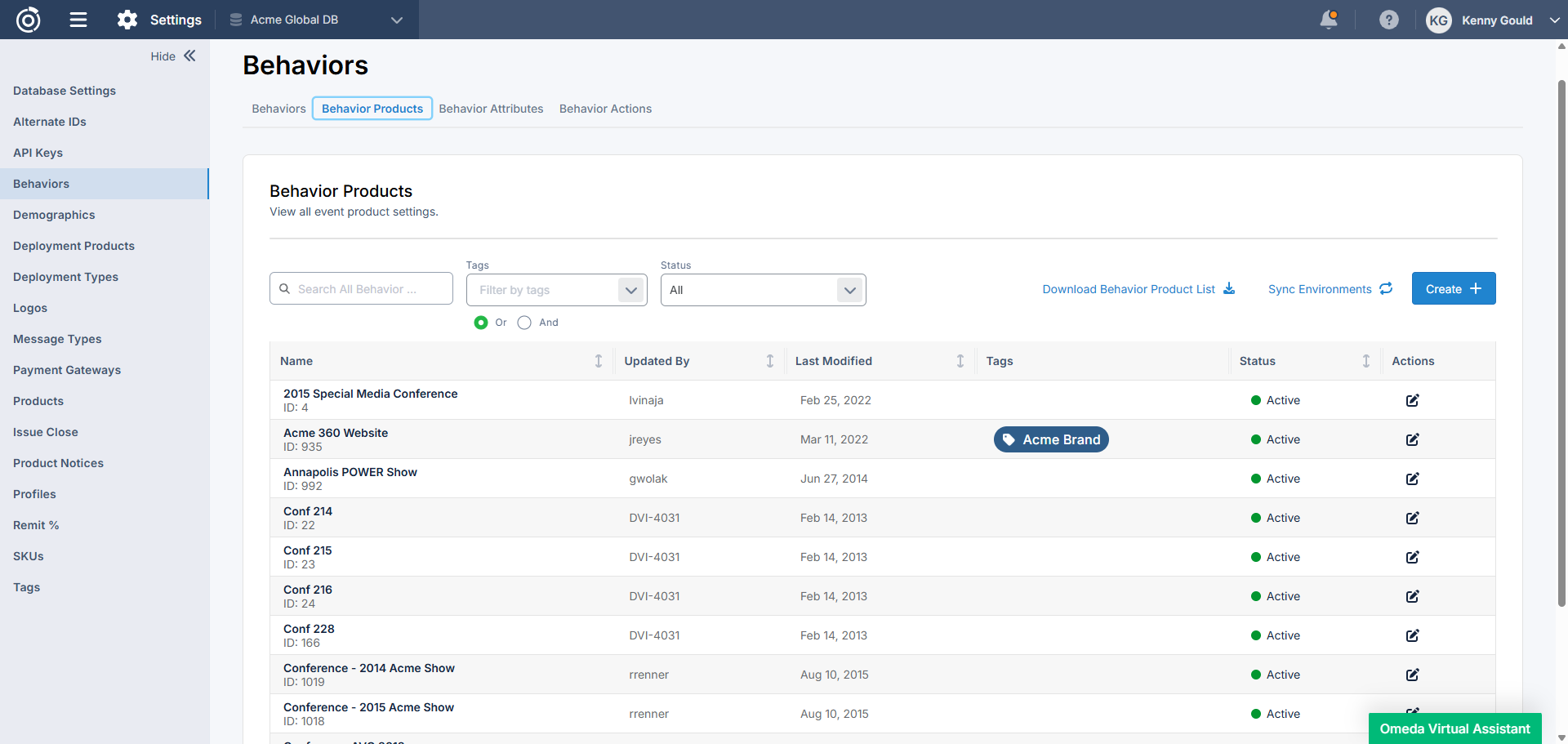This screenshot has width=1568, height=744.
Task: Click the notifications bell icon
Action: click(x=1329, y=20)
